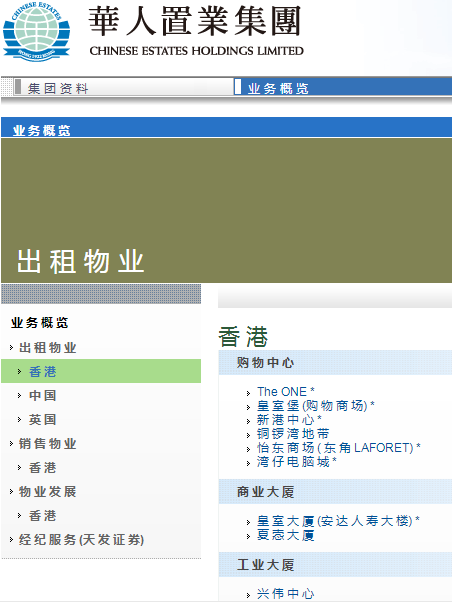The height and width of the screenshot is (603, 452).
Task: Open 皇室大厦 (安达人寿大楼) link
Action: coord(338,521)
